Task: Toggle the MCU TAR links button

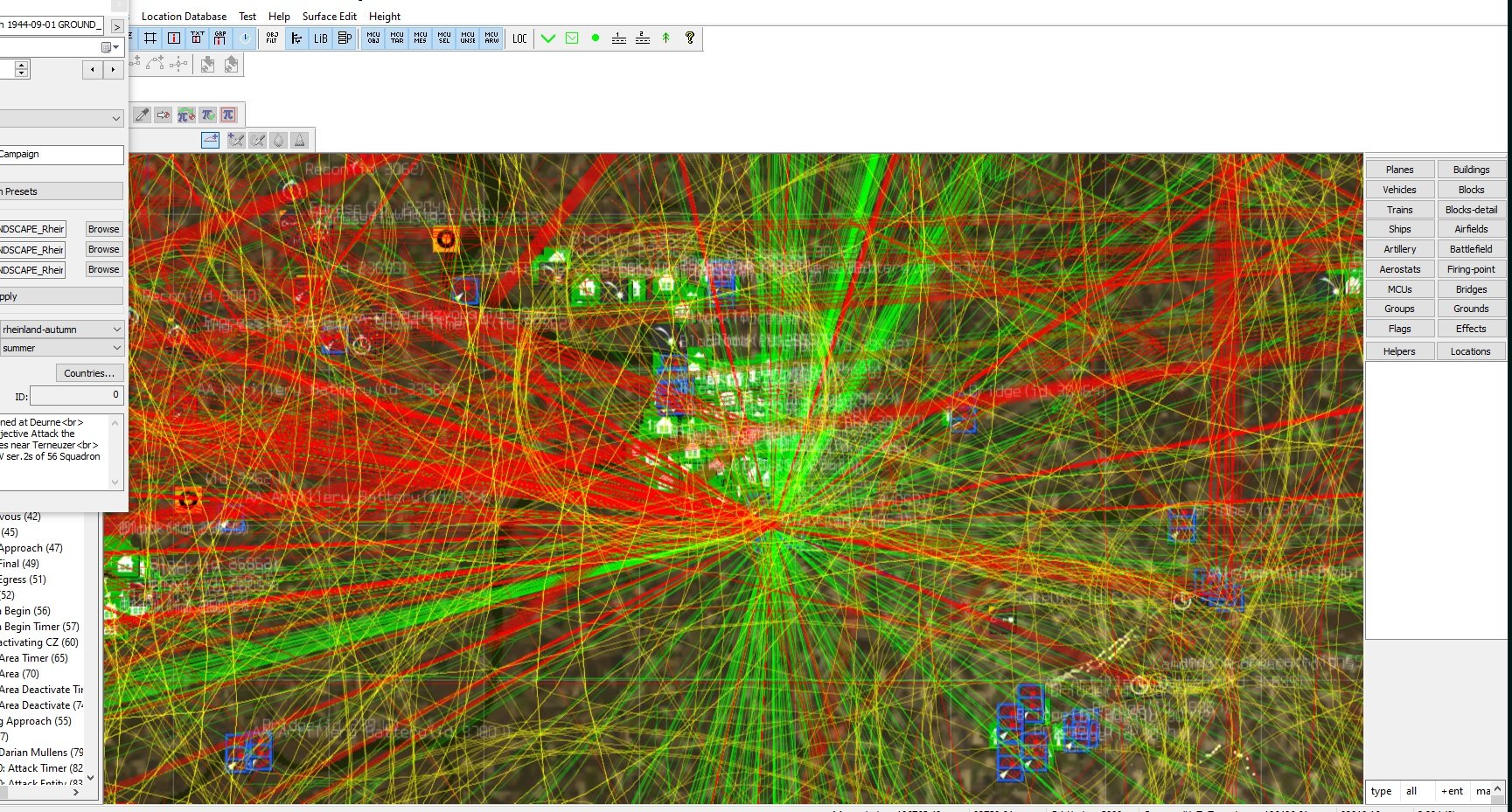Action: [x=397, y=38]
